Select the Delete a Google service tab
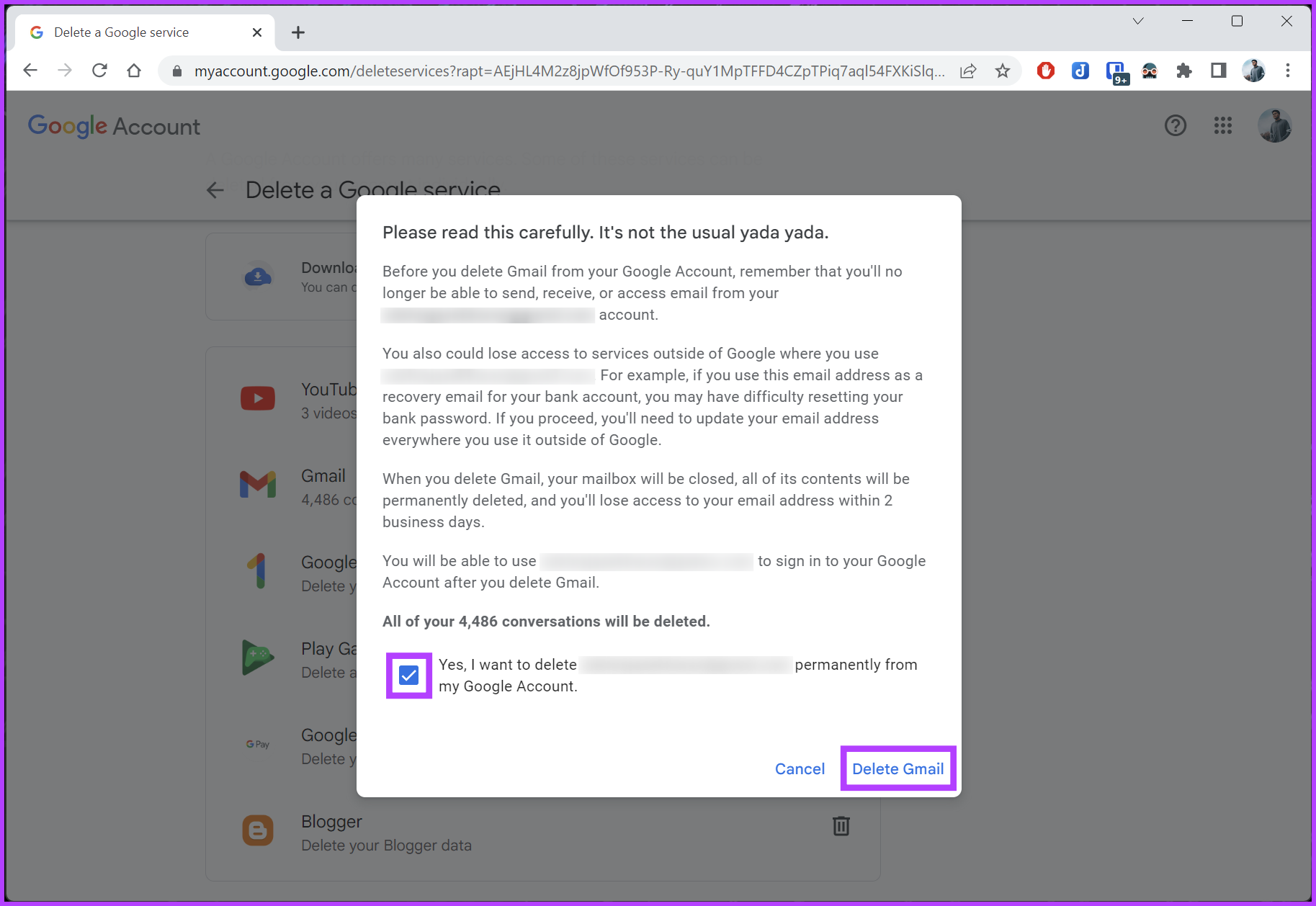Screen dimensions: 1316x906 (144, 32)
